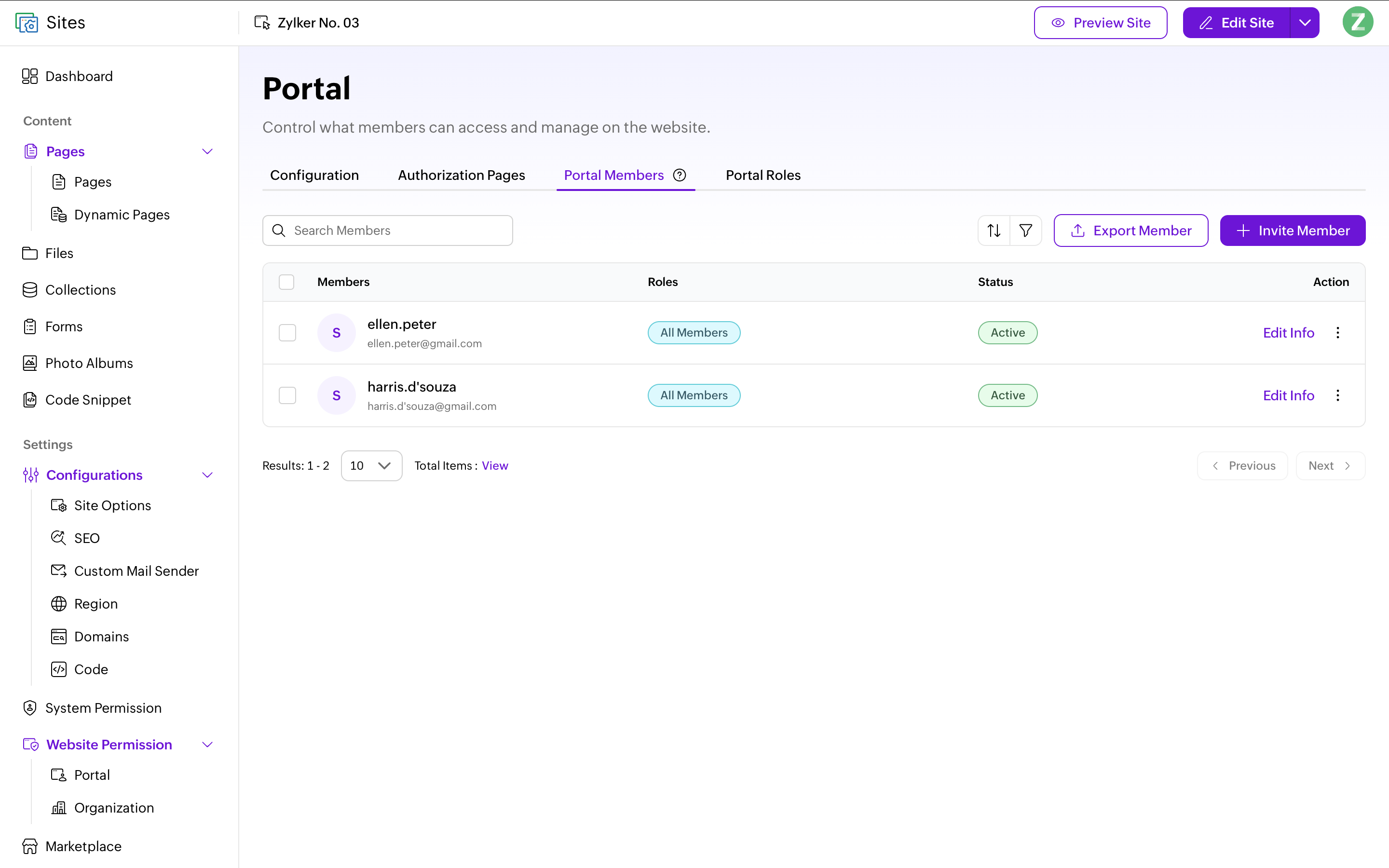Screen dimensions: 1389x868
Task: Switch to the Authorization Pages tab
Action: pyautogui.click(x=462, y=175)
